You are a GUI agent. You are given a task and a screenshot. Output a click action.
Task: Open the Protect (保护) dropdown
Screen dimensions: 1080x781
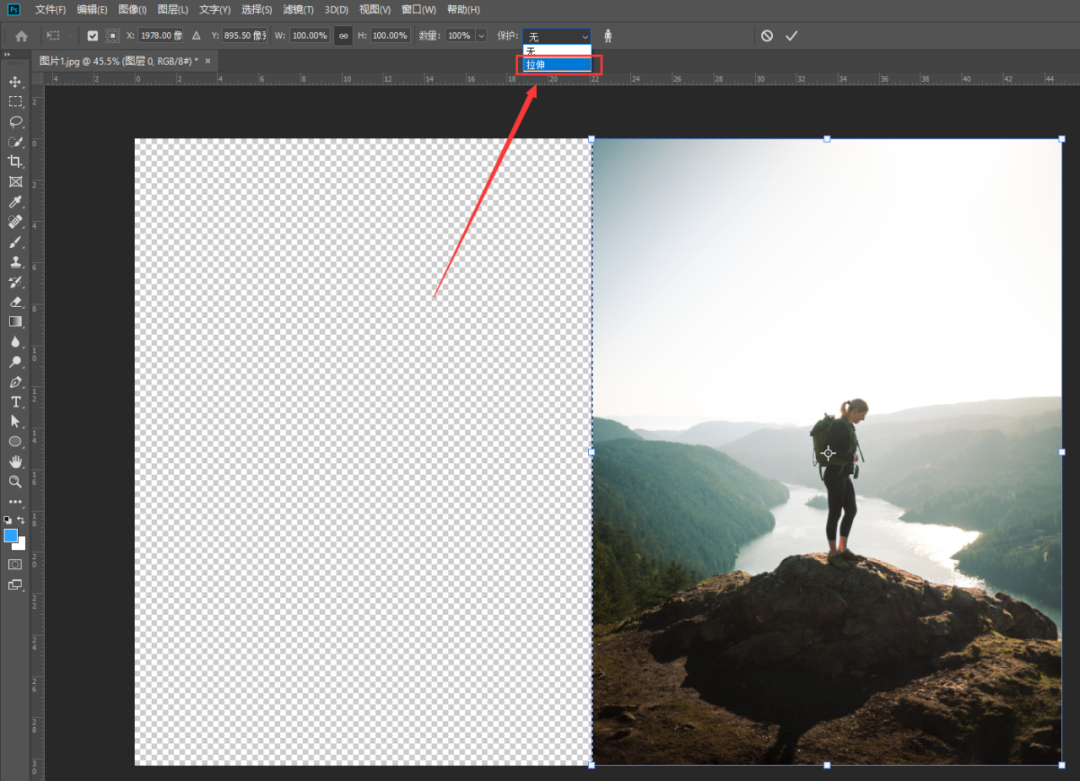(x=557, y=36)
